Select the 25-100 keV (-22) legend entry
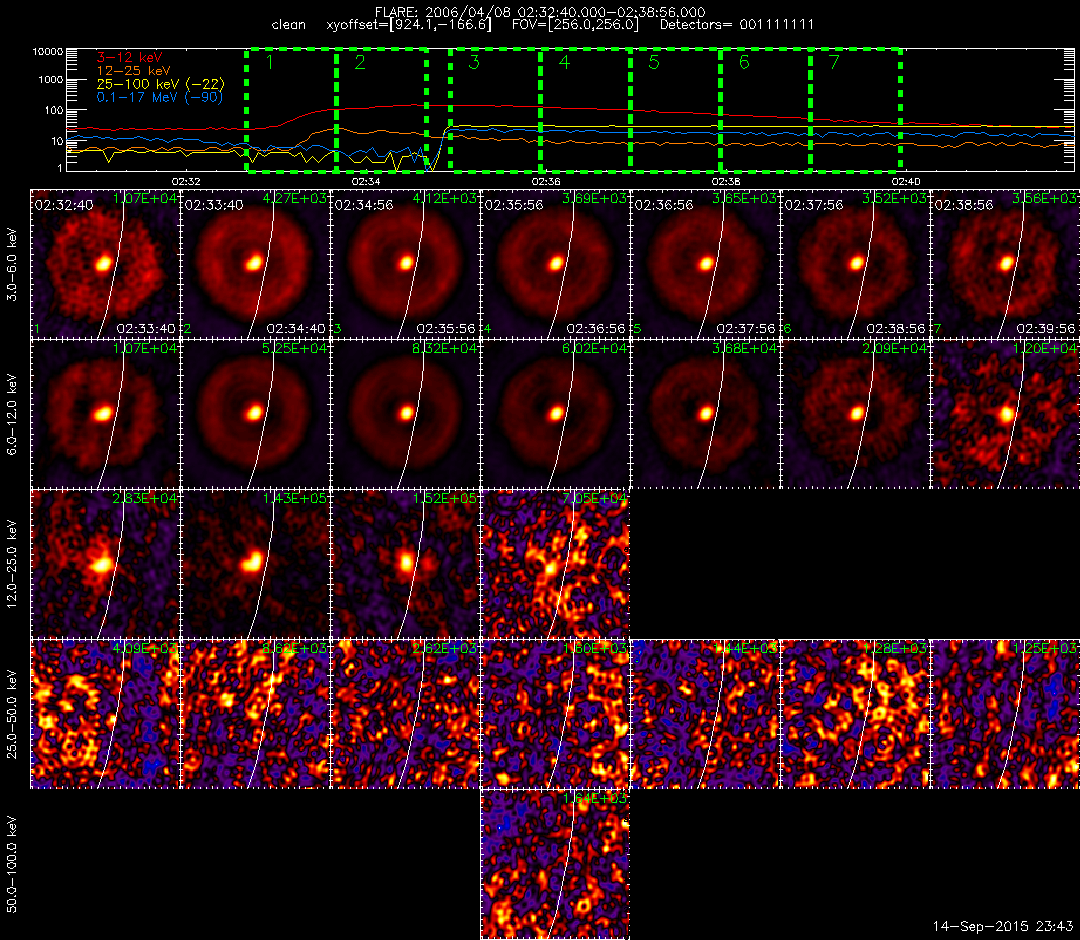This screenshot has width=1080, height=940. [160, 84]
